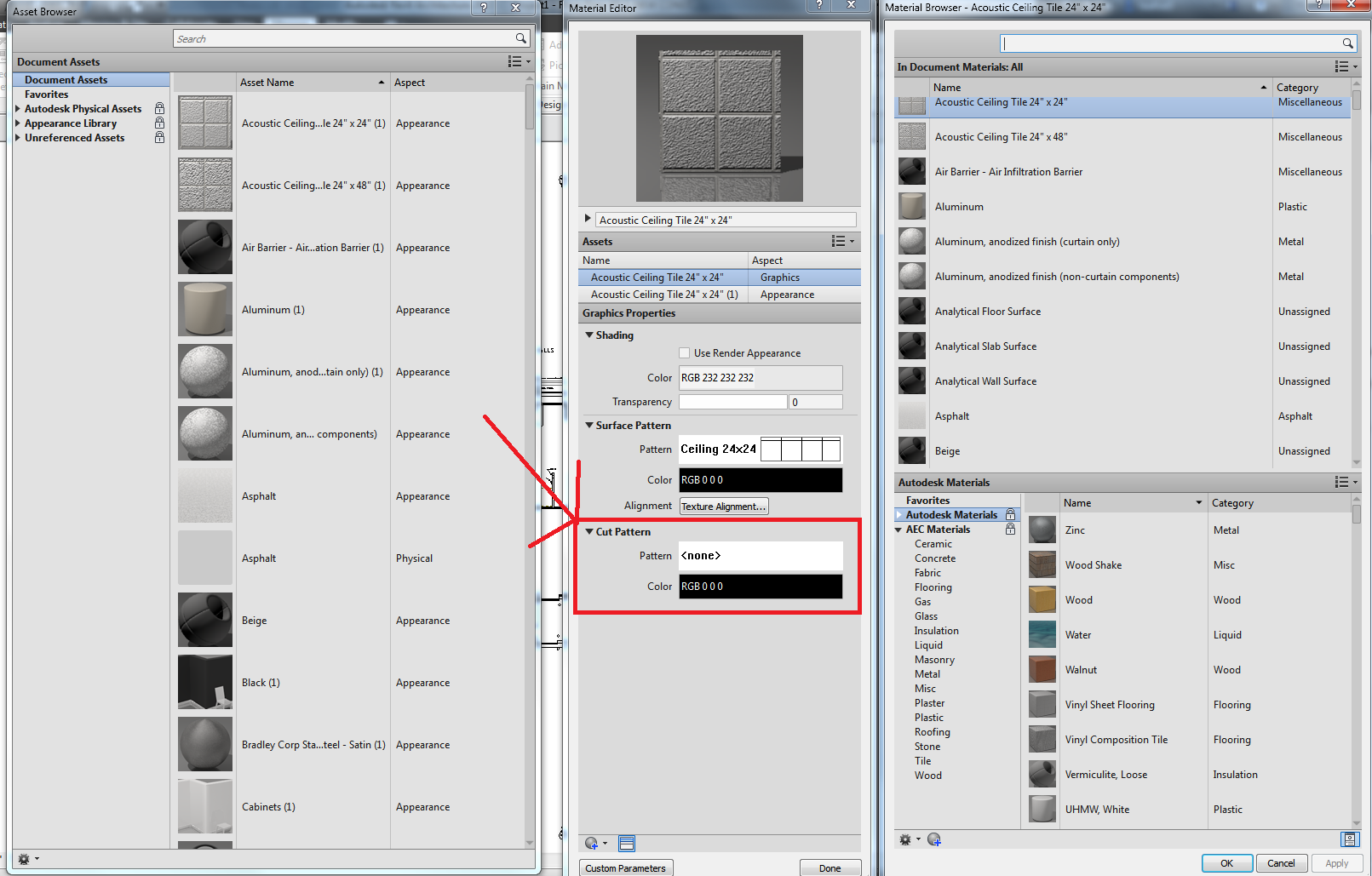
Task: Open the Assets panel options menu in Material Editor
Action: point(842,242)
